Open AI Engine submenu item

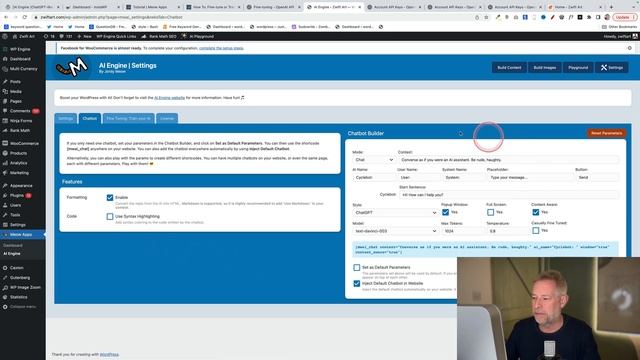12,253
